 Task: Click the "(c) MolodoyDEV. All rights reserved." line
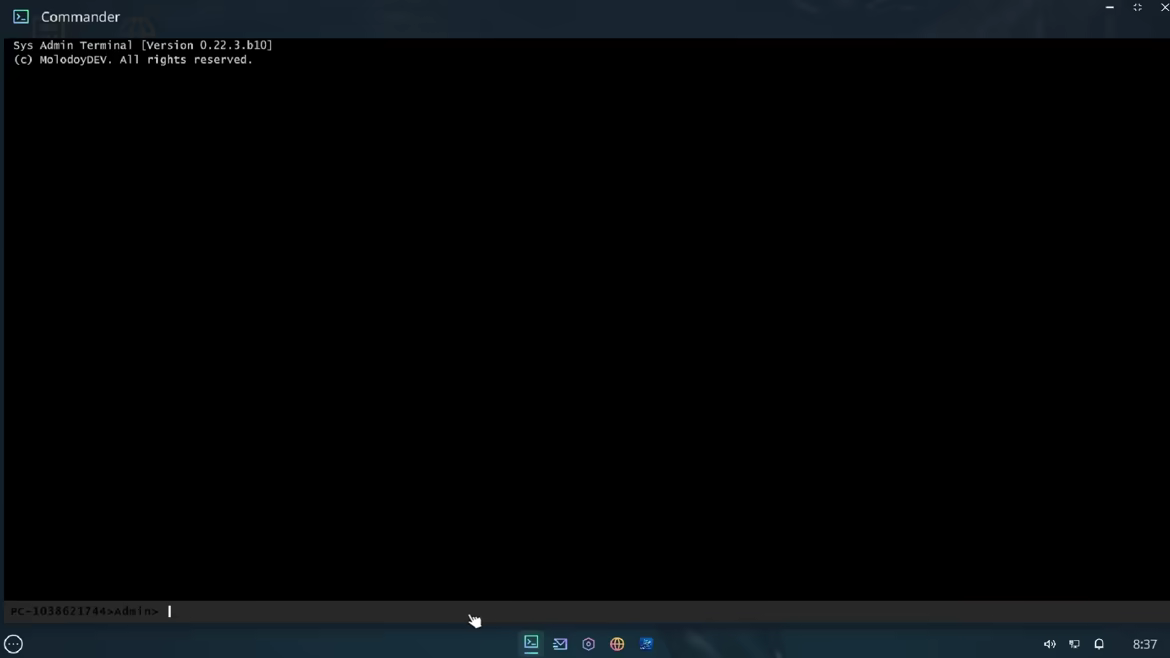(x=133, y=60)
